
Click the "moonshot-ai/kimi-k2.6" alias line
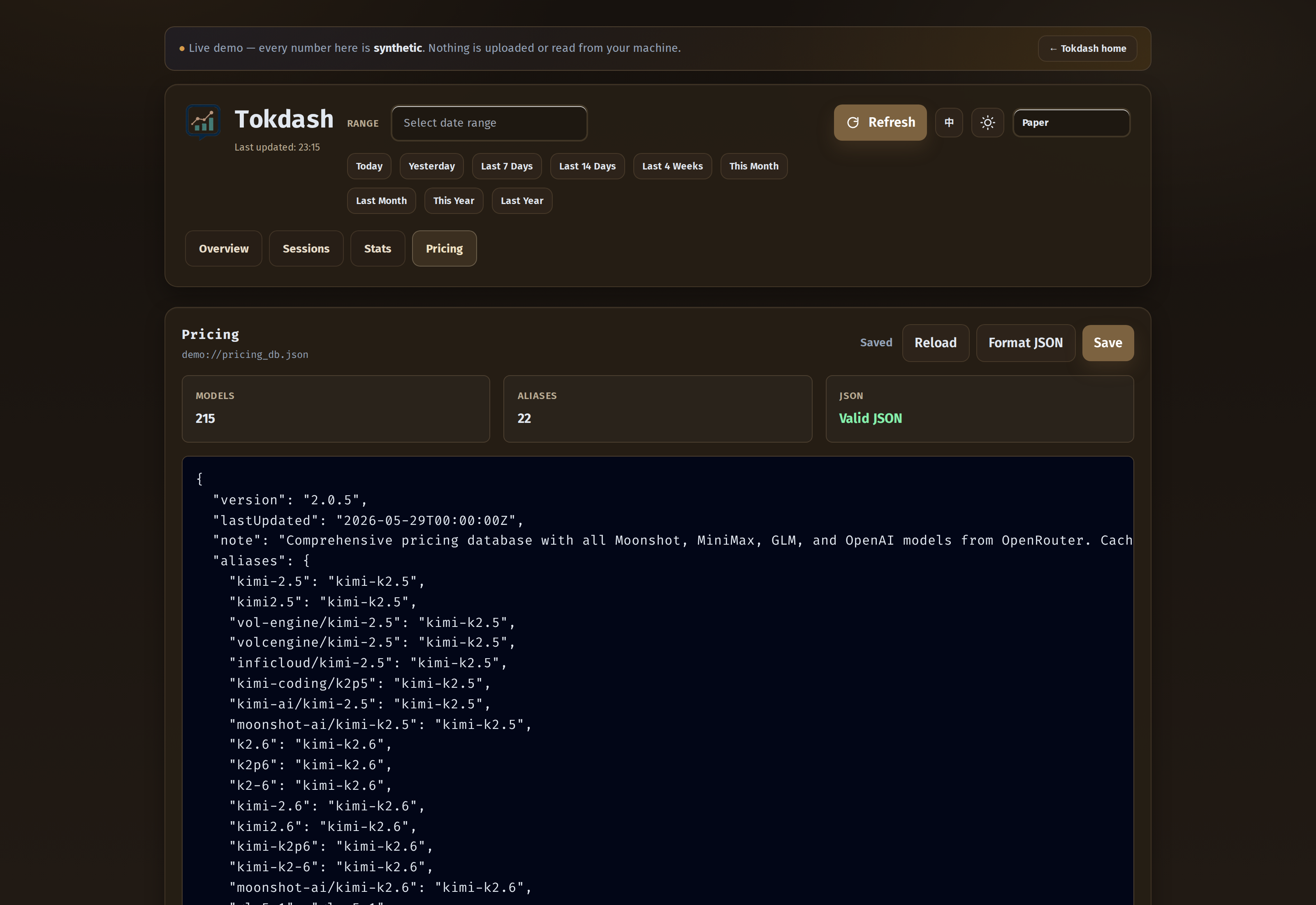pos(380,887)
